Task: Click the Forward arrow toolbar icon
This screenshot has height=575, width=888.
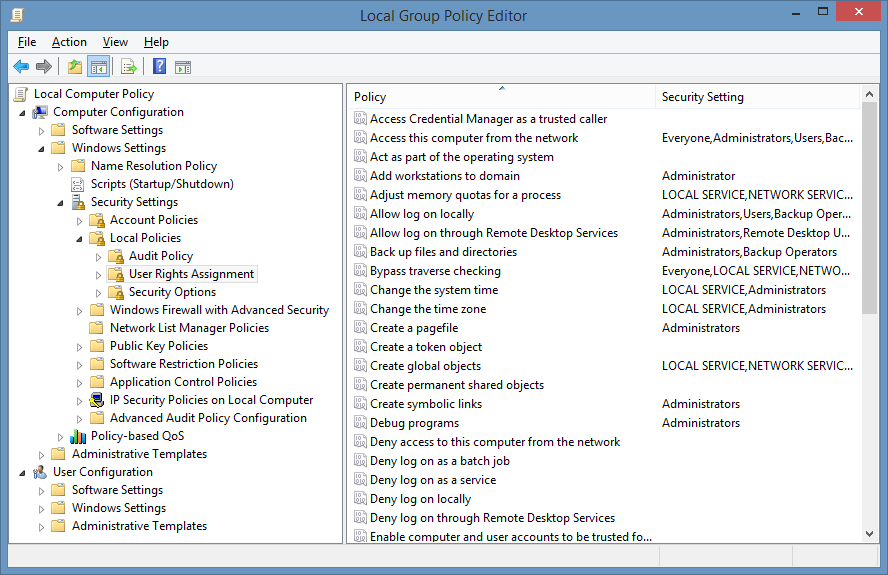Action: coord(44,67)
